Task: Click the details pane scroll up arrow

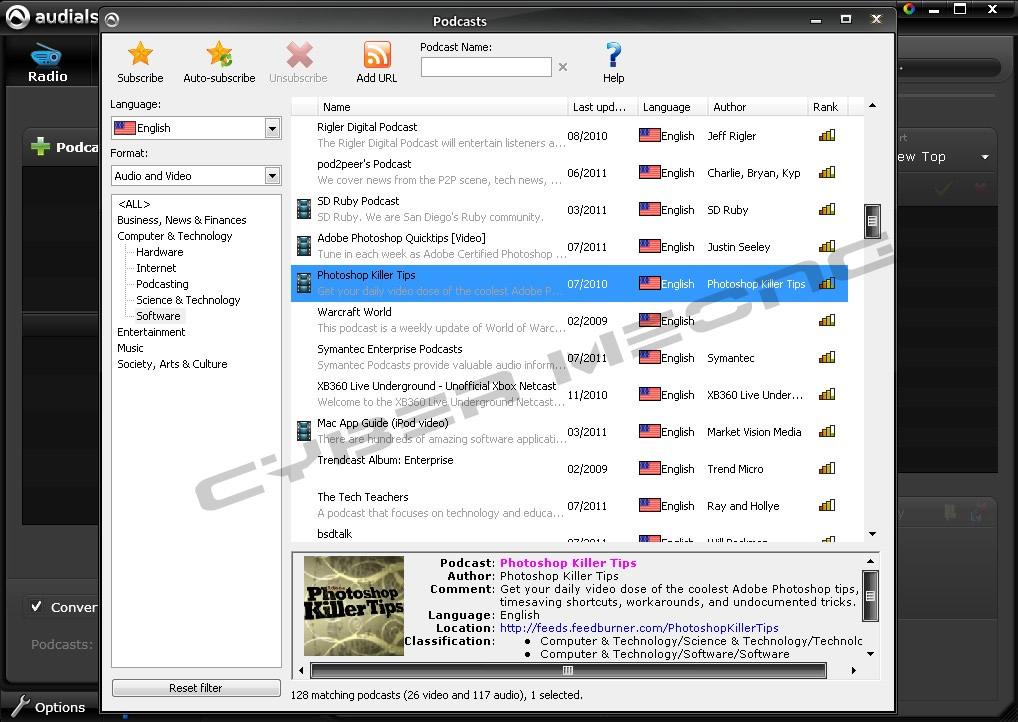Action: (x=871, y=561)
